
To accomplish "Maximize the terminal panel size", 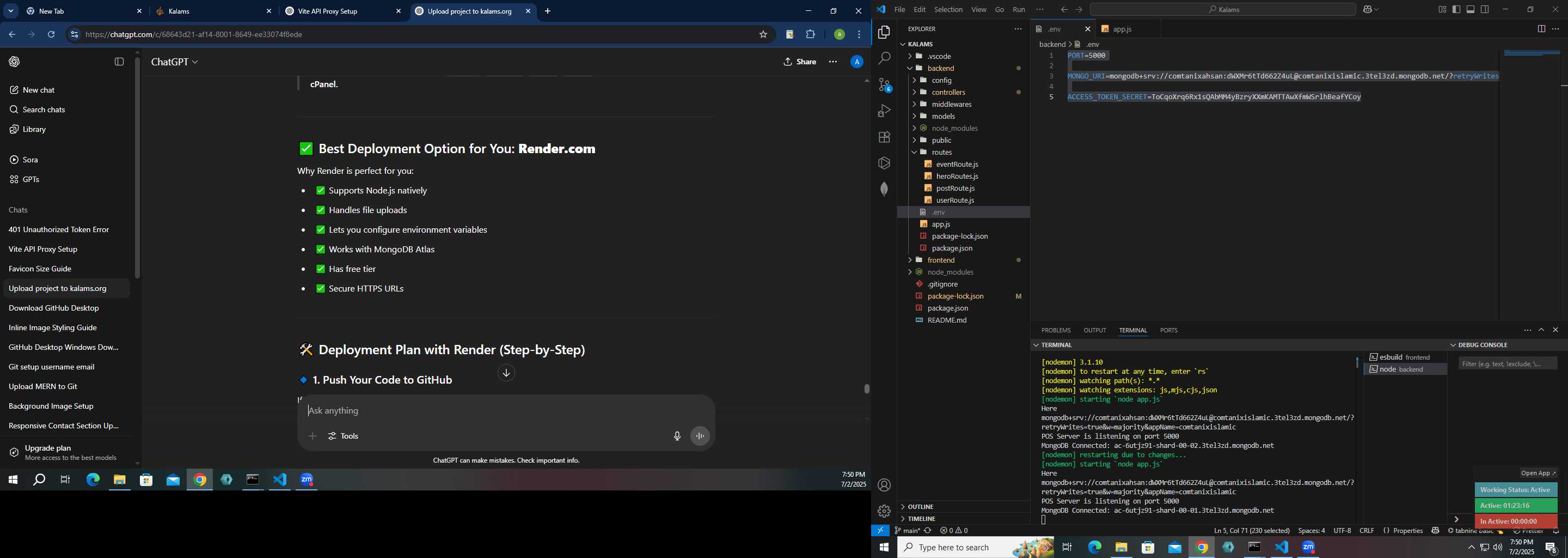I will pos(1541,330).
